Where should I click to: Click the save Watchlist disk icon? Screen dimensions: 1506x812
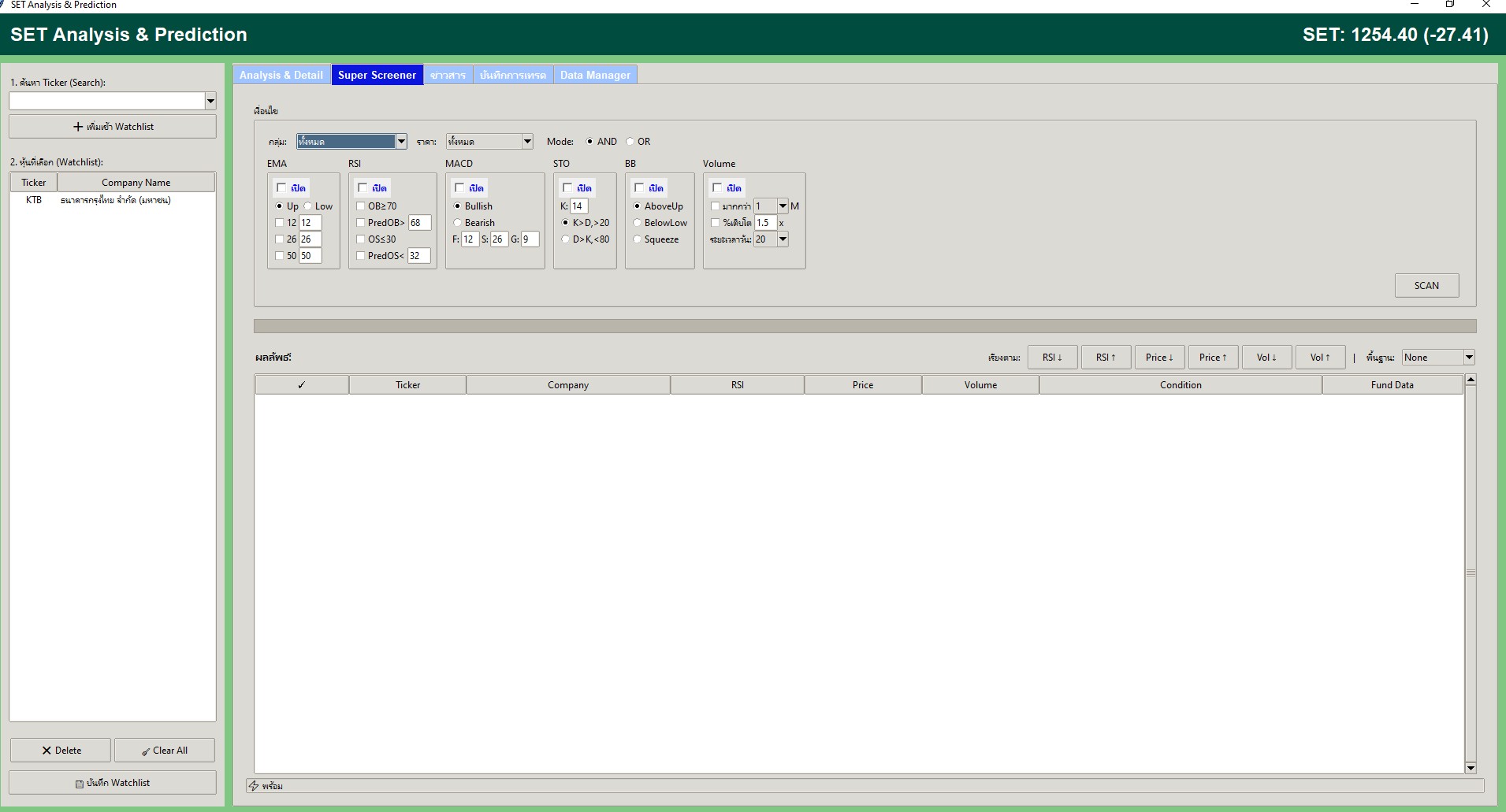(80, 784)
